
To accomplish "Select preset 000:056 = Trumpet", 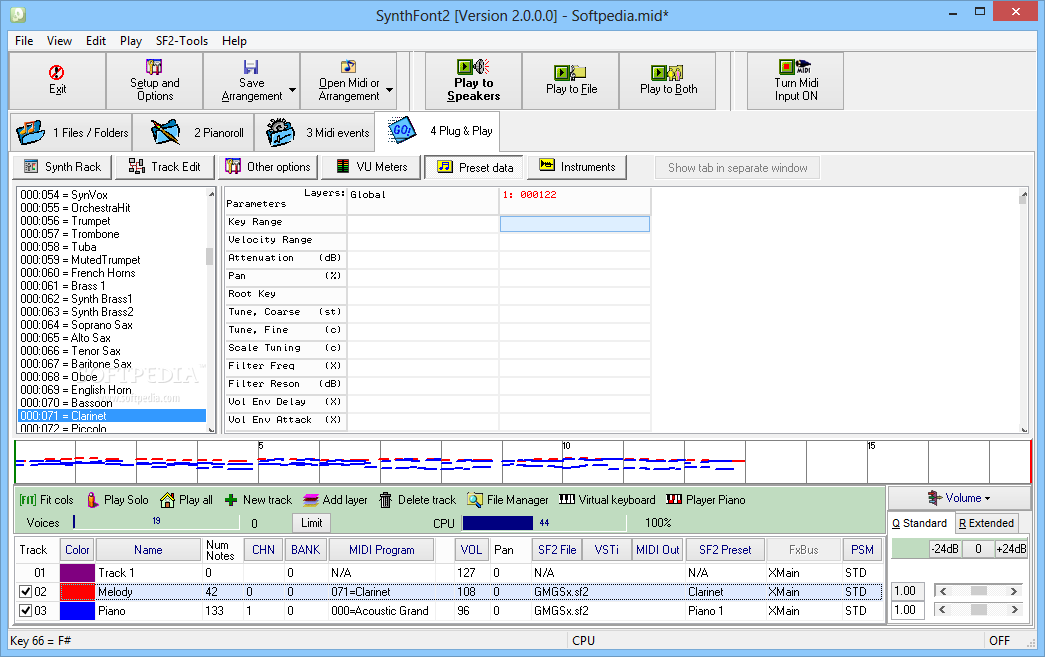I will click(65, 221).
